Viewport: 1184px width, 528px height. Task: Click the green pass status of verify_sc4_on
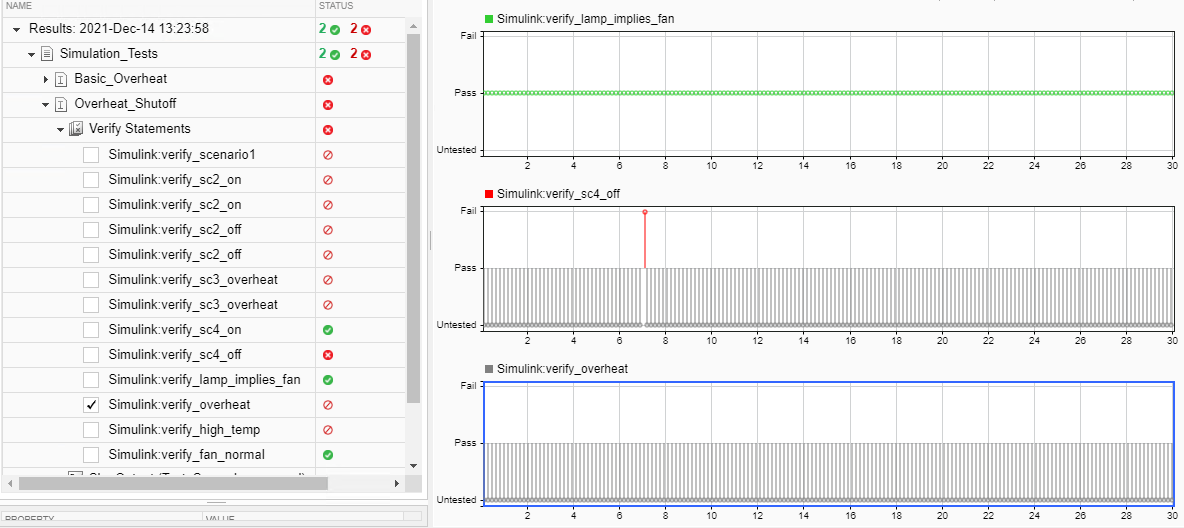click(328, 330)
